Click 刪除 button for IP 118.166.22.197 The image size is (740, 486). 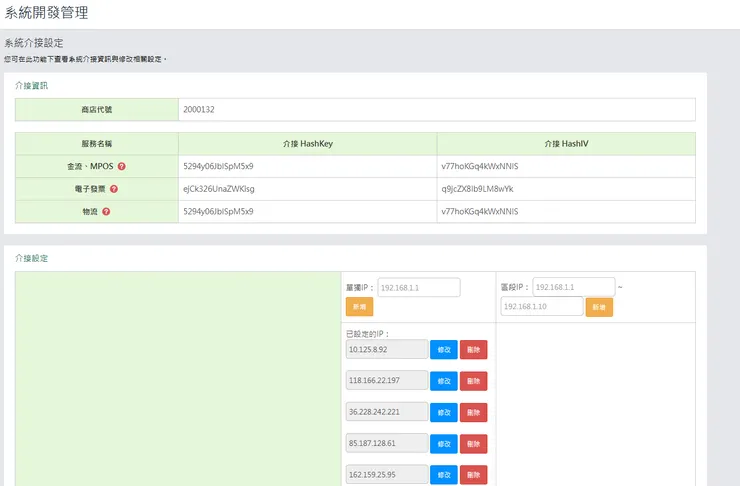click(x=473, y=381)
